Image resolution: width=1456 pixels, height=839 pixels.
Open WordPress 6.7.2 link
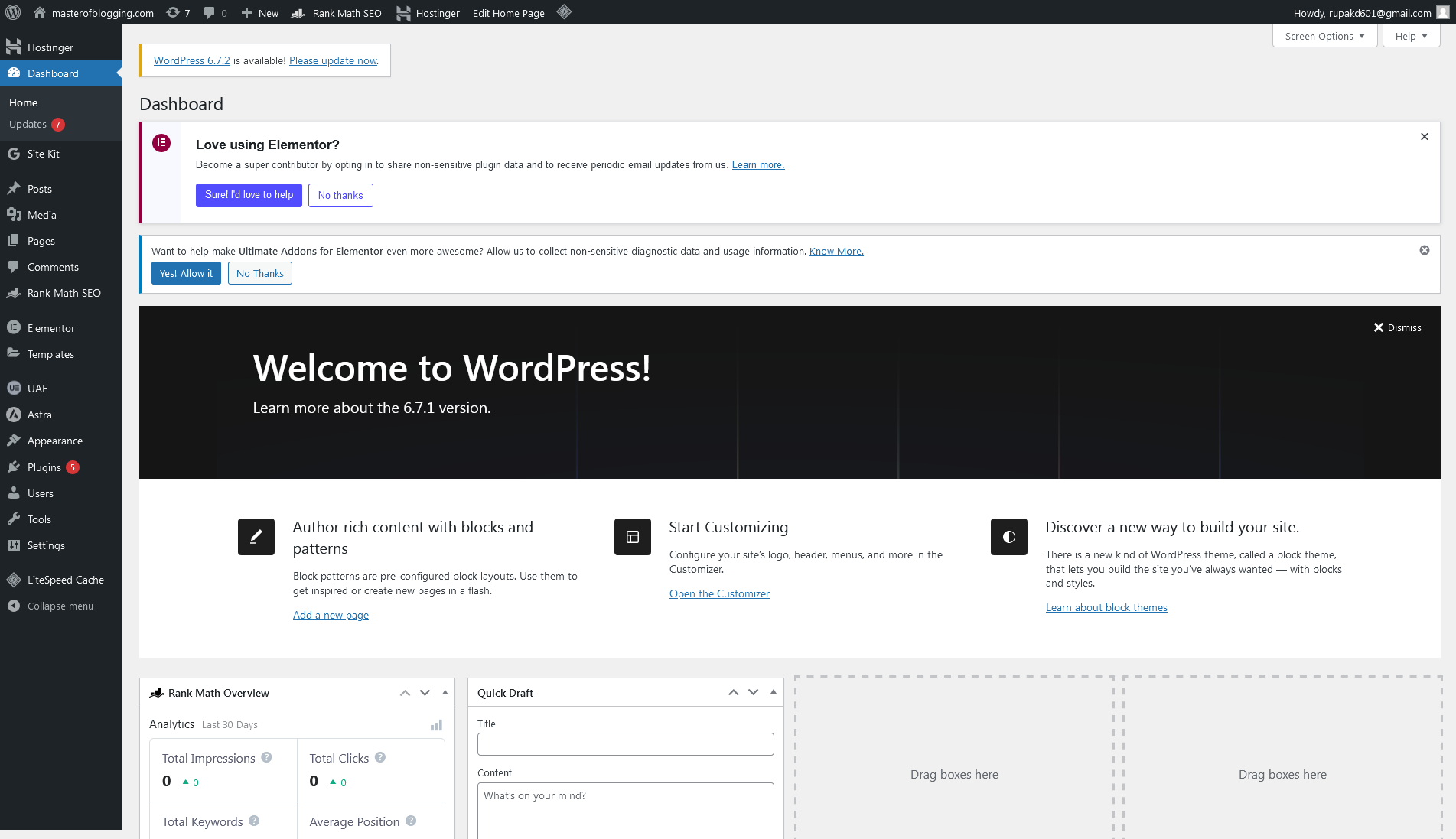192,60
